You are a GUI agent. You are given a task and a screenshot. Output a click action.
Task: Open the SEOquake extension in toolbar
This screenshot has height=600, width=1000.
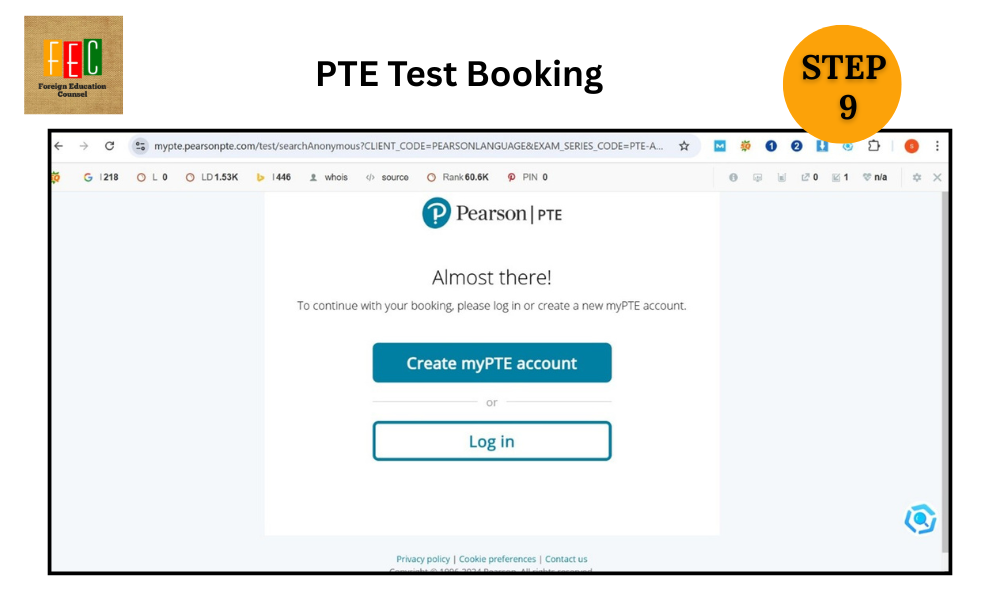[x=745, y=146]
